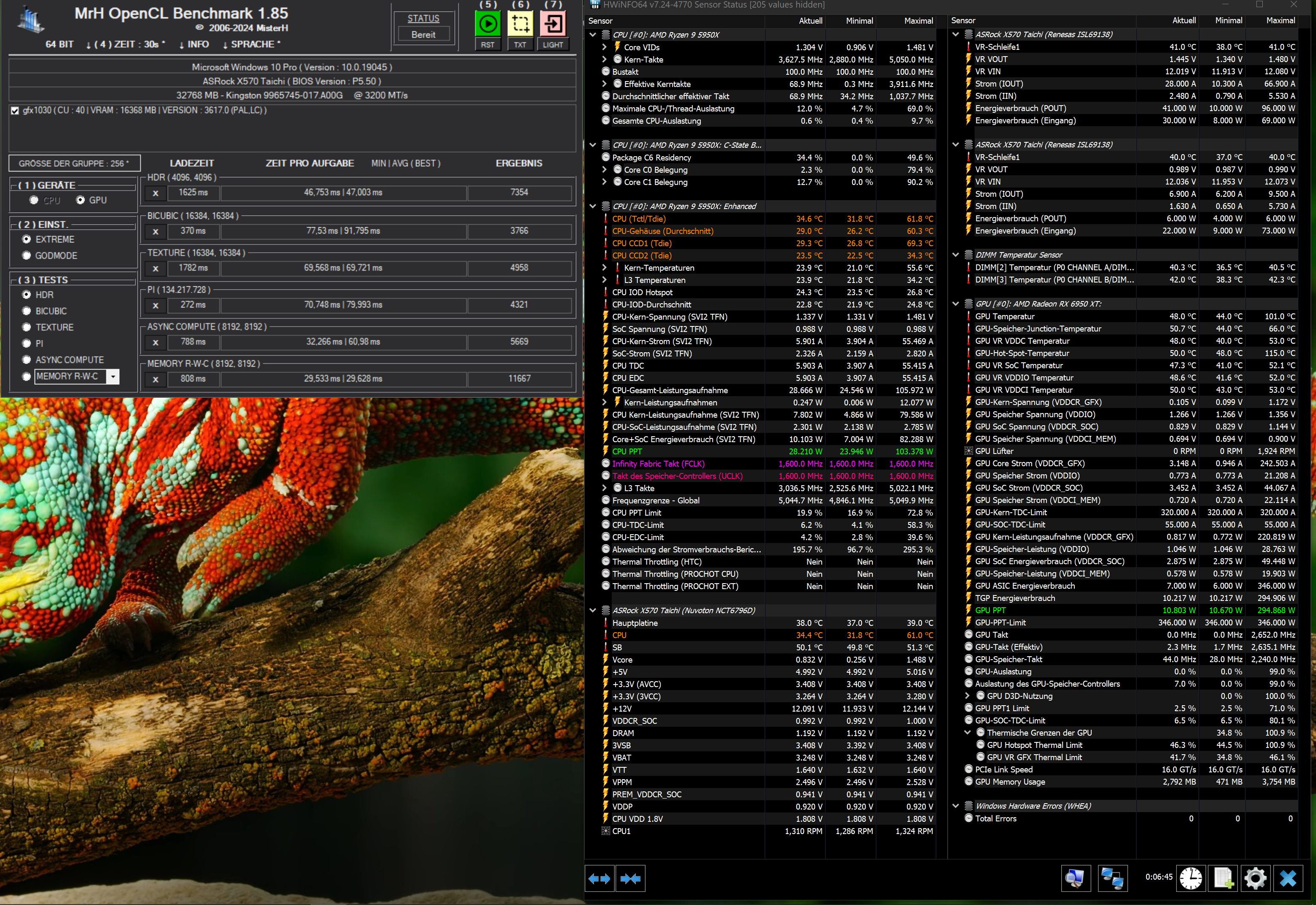Select GPU device radio button
This screenshot has height=905, width=1316.
[81, 200]
